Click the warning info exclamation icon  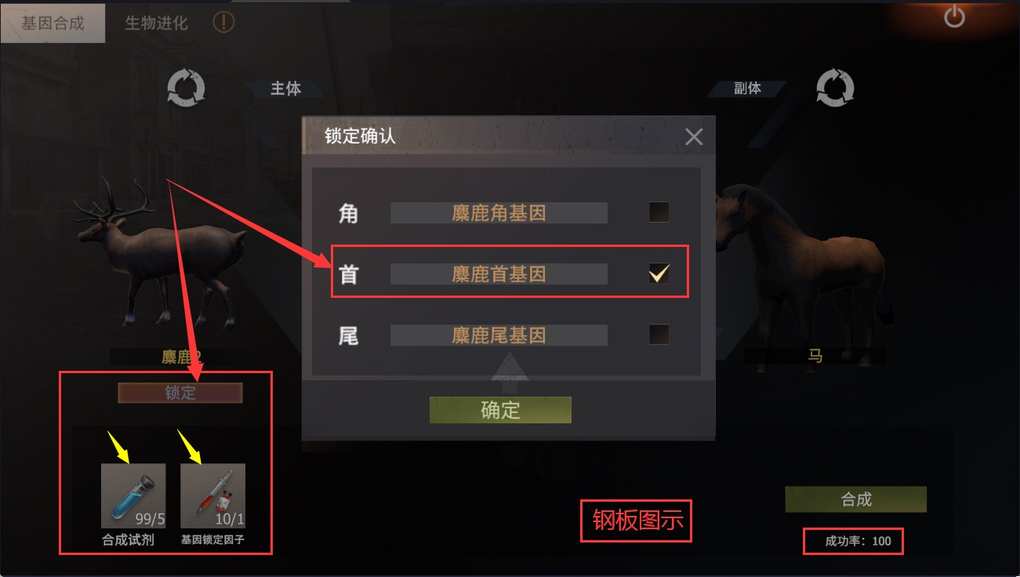click(223, 22)
